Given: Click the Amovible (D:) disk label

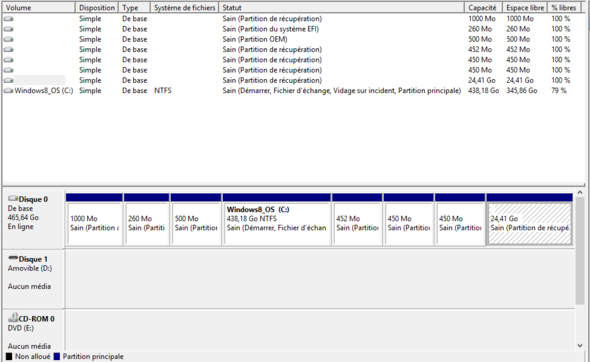Looking at the screenshot, I should coord(30,268).
